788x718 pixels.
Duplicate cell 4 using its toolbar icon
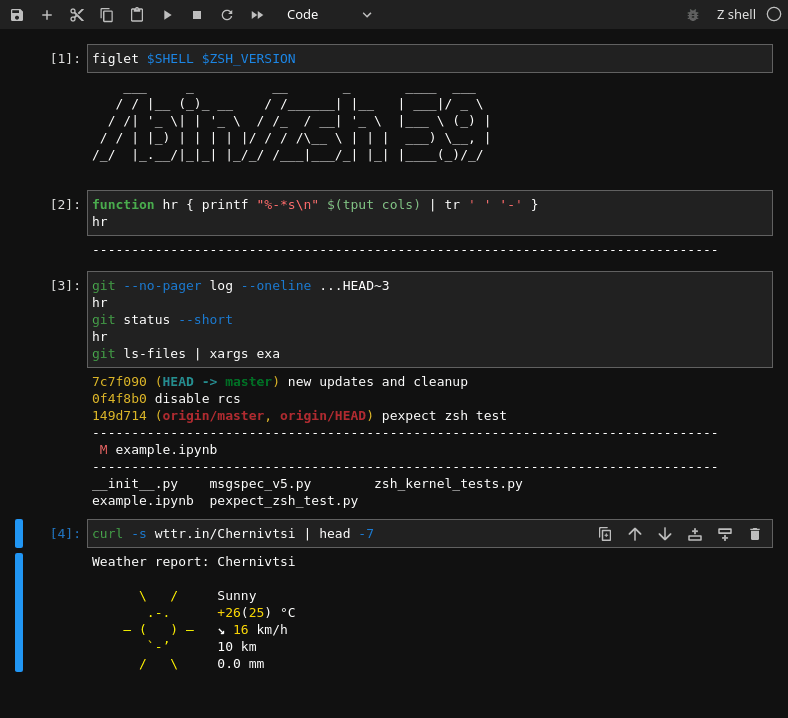tap(605, 534)
